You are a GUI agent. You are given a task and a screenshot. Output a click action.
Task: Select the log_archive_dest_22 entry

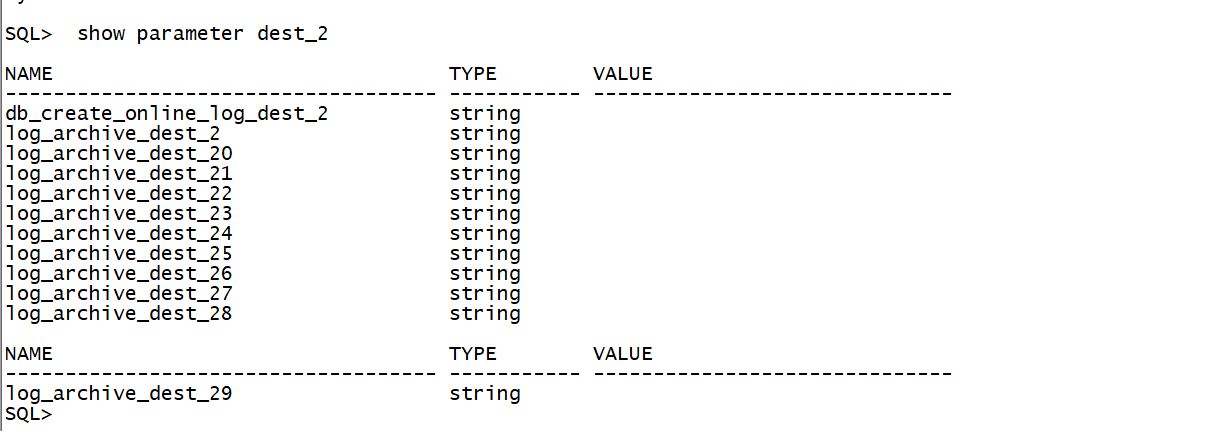[x=119, y=194]
